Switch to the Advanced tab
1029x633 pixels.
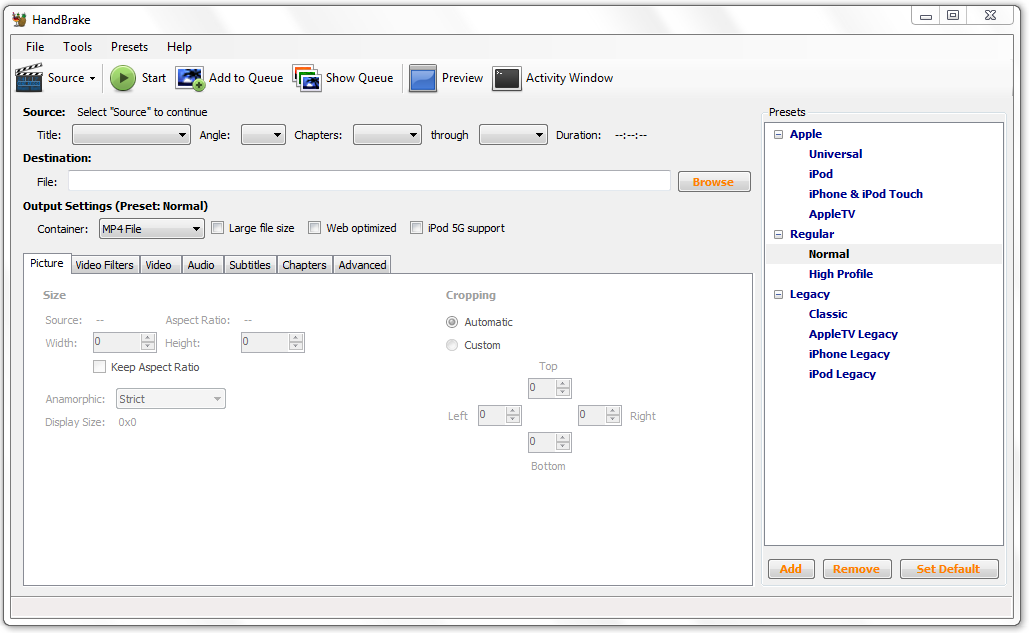click(x=362, y=265)
